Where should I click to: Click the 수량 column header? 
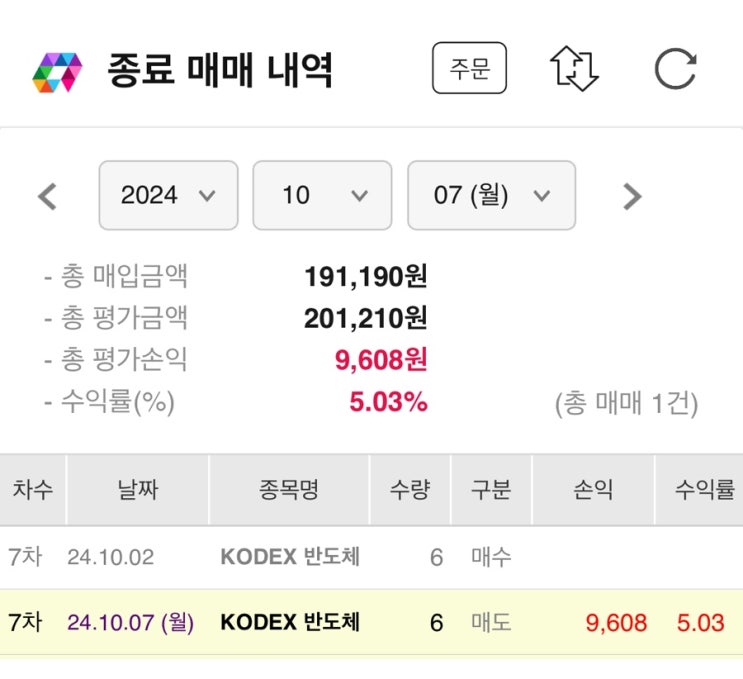410,490
